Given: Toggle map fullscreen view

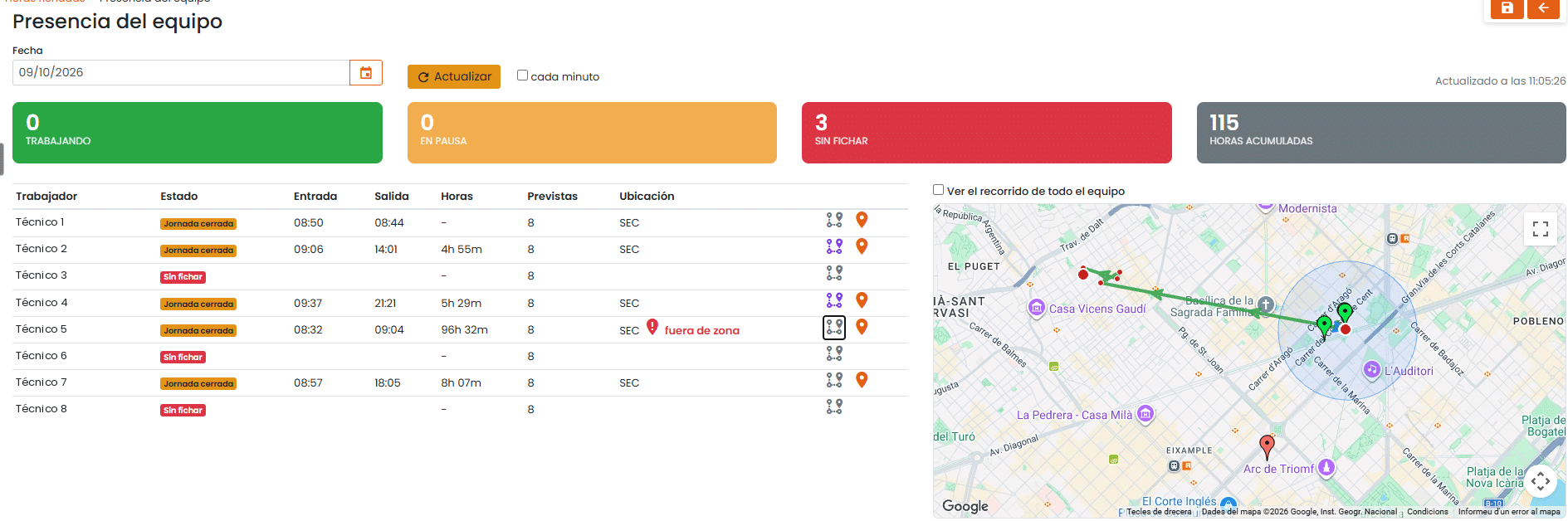Looking at the screenshot, I should pos(1541,229).
